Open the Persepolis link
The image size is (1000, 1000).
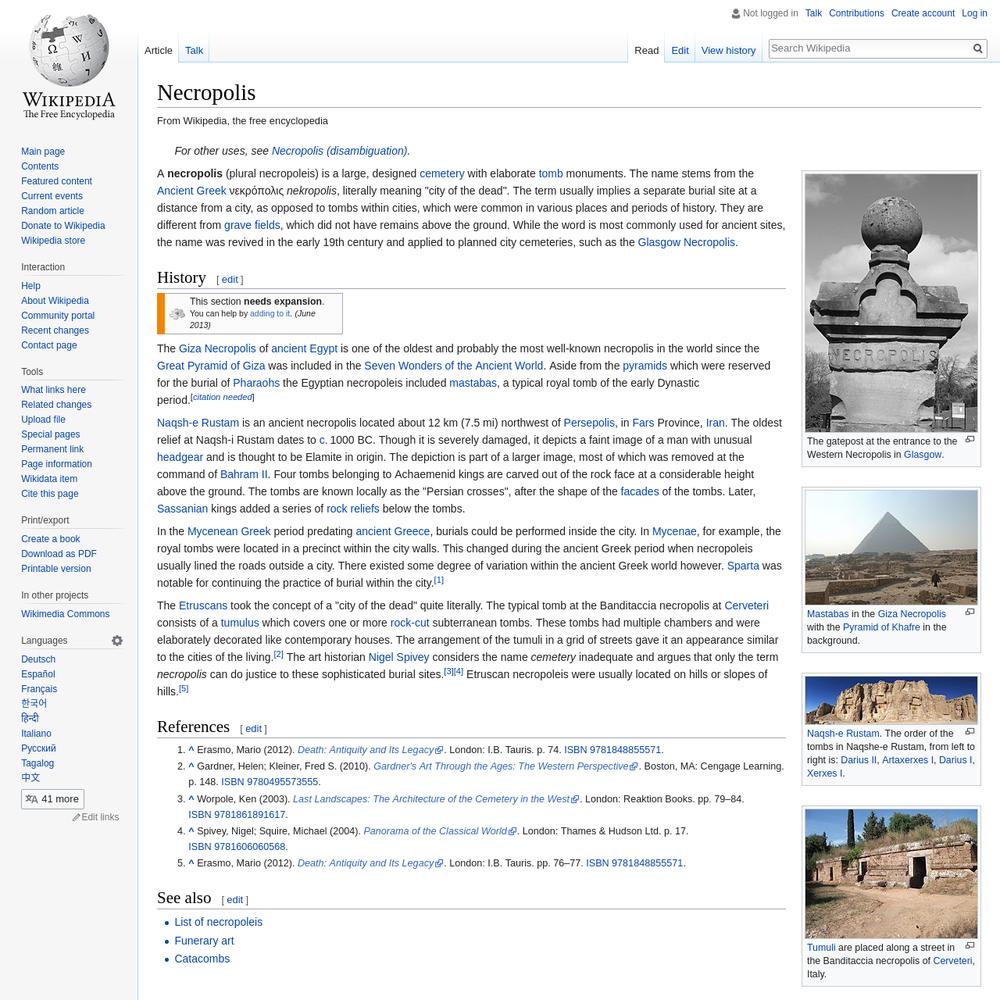click(589, 423)
